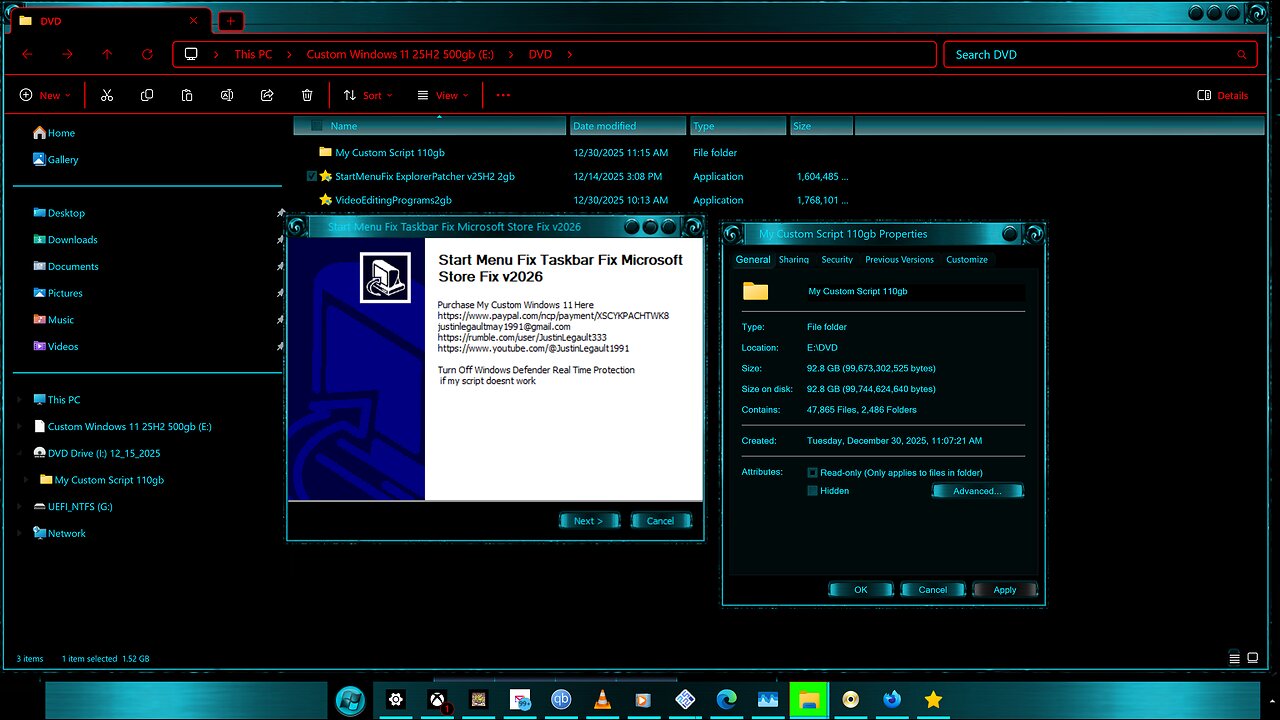This screenshot has height=720, width=1280.
Task: Check the Hidden attribute checkbox
Action: pos(813,491)
